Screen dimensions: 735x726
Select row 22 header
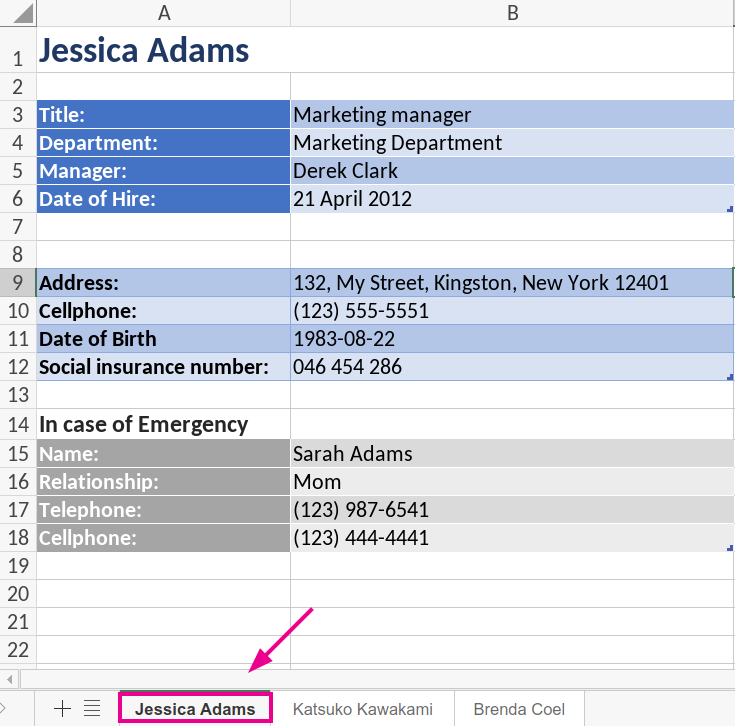pos(18,650)
